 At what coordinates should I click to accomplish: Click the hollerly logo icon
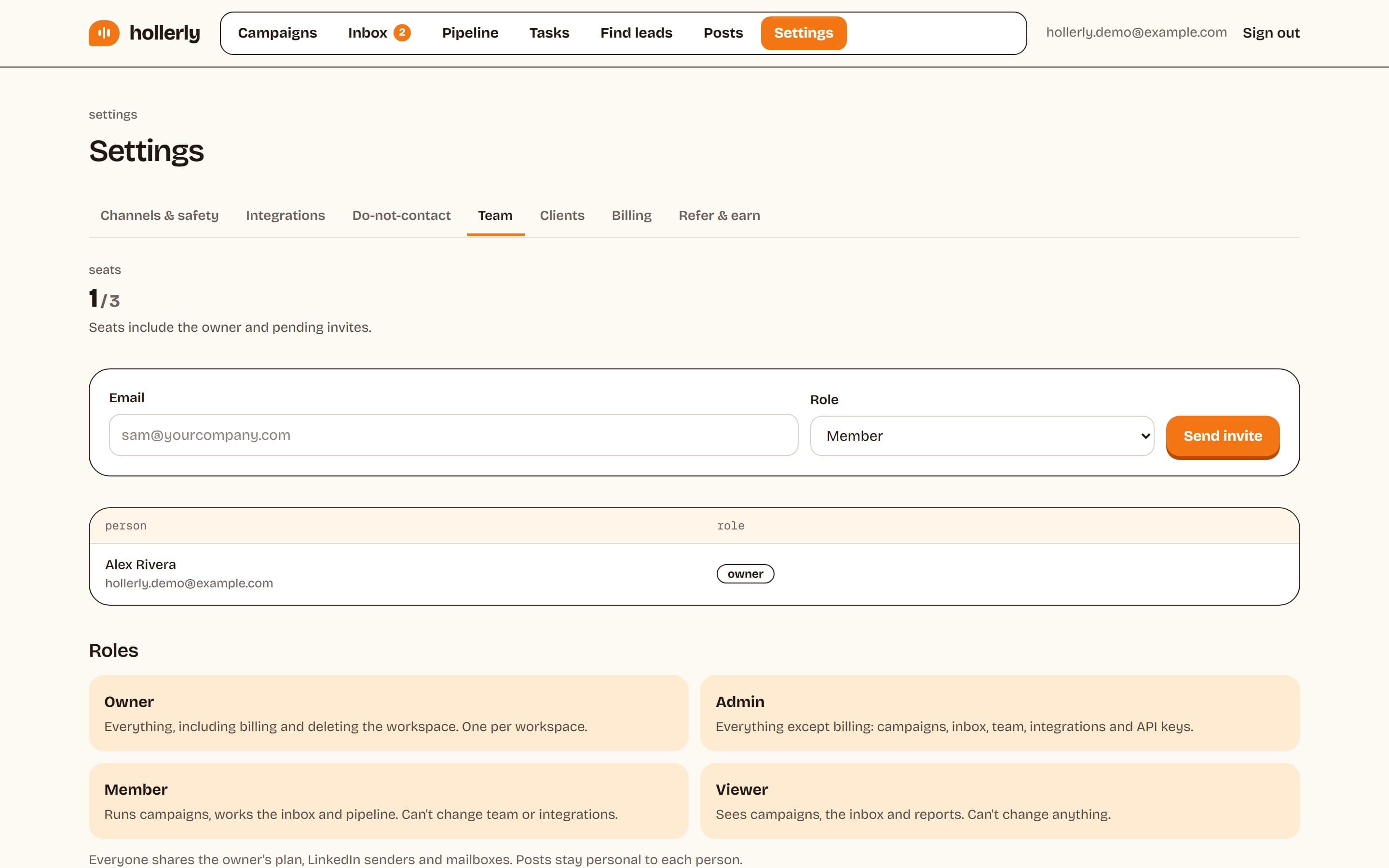point(104,33)
